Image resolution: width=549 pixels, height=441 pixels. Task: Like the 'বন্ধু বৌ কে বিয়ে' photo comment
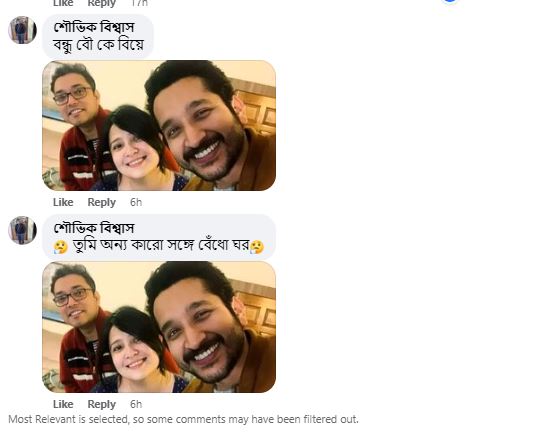tap(63, 202)
